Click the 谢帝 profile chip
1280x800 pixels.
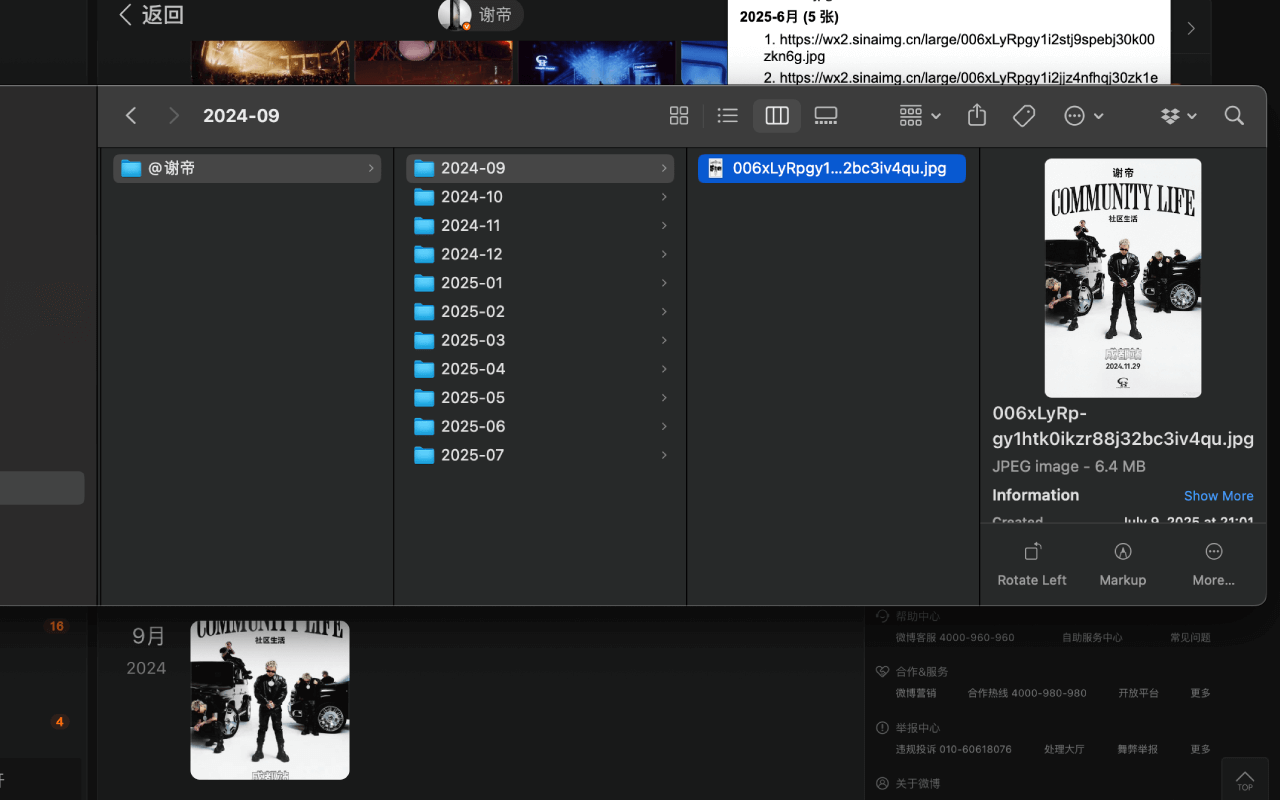480,15
